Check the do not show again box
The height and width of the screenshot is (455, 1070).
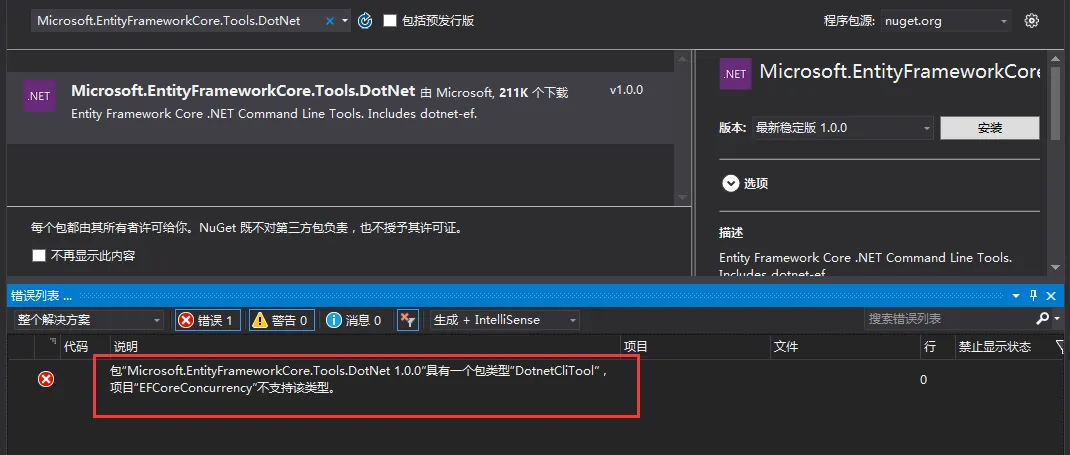39,256
